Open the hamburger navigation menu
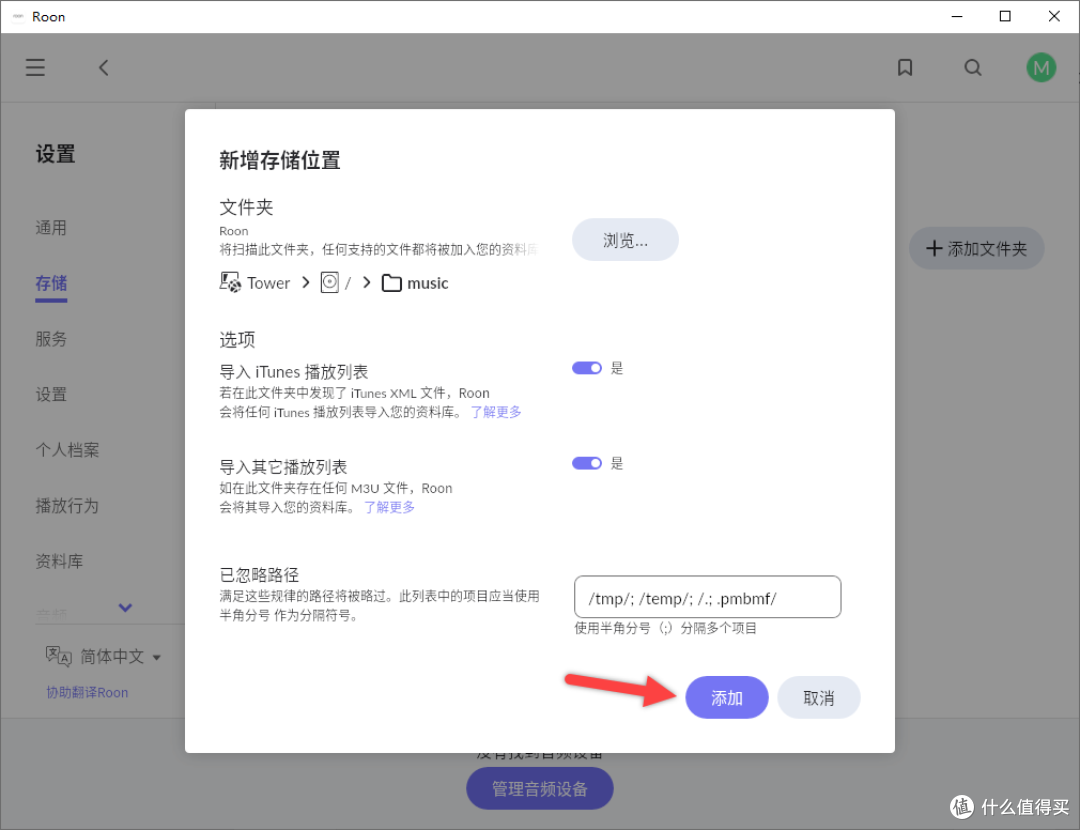The width and height of the screenshot is (1080, 830). pyautogui.click(x=35, y=67)
